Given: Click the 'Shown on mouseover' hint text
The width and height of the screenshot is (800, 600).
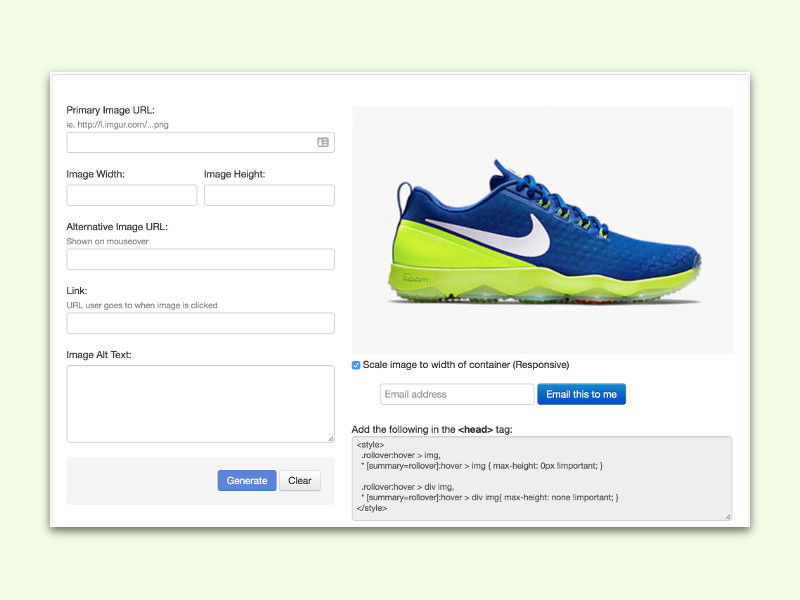Looking at the screenshot, I should pos(107,241).
